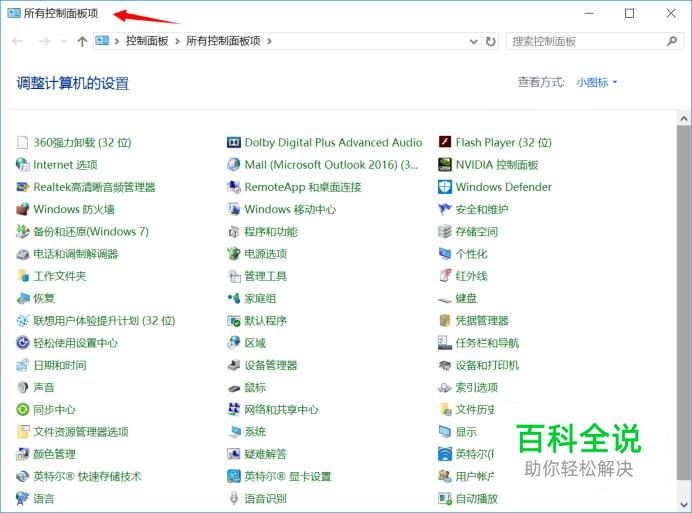This screenshot has height=513, width=692.
Task: Open the 声音 speaker icon
Action: tap(22, 387)
